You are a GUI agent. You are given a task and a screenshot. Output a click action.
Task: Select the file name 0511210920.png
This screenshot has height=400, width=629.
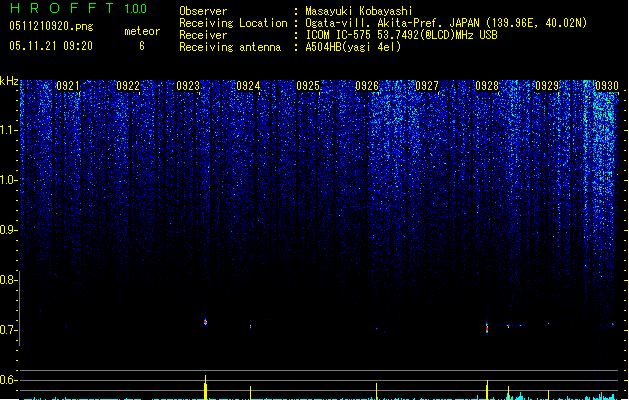pos(51,26)
